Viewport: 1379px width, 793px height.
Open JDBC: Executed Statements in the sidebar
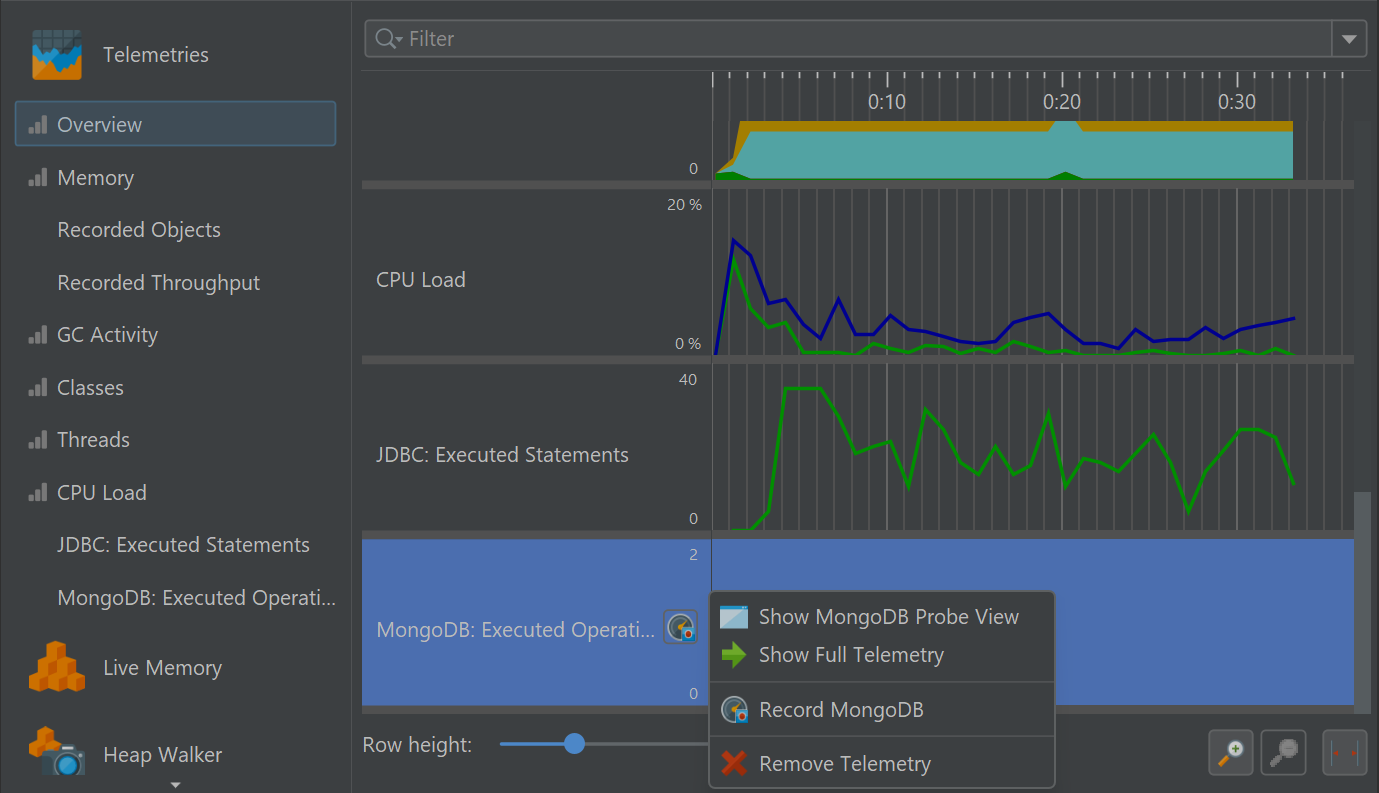point(183,545)
